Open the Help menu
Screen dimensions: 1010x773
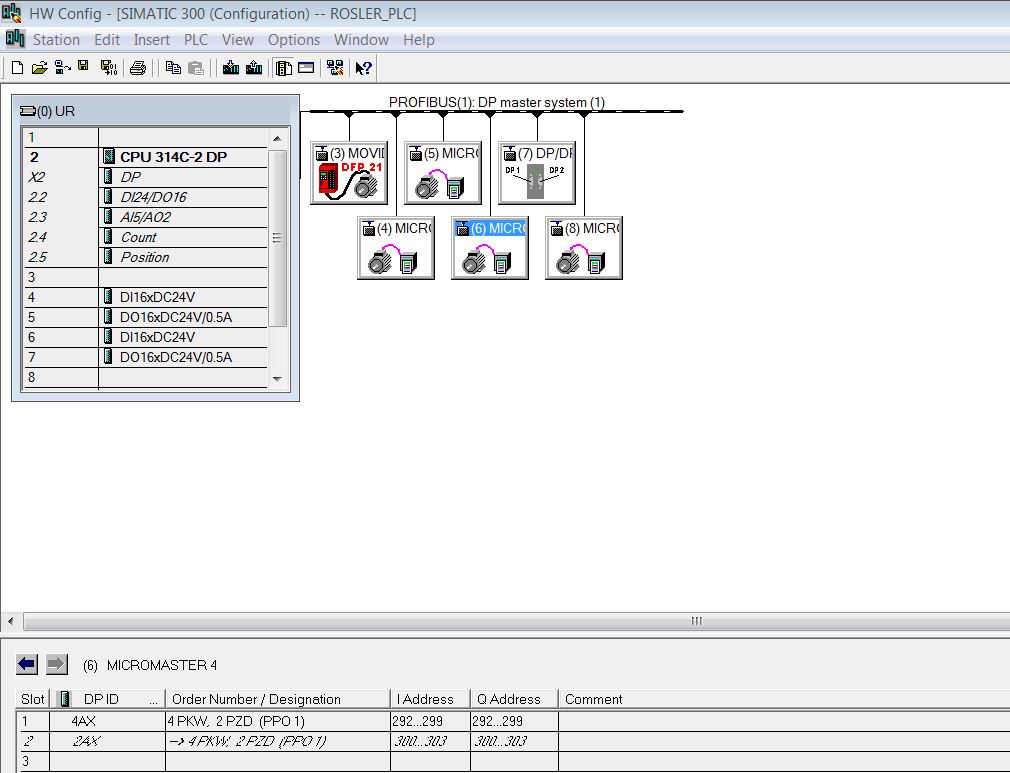pos(419,40)
